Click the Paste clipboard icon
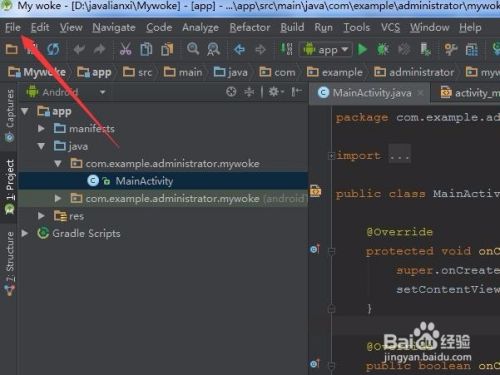 point(167,49)
